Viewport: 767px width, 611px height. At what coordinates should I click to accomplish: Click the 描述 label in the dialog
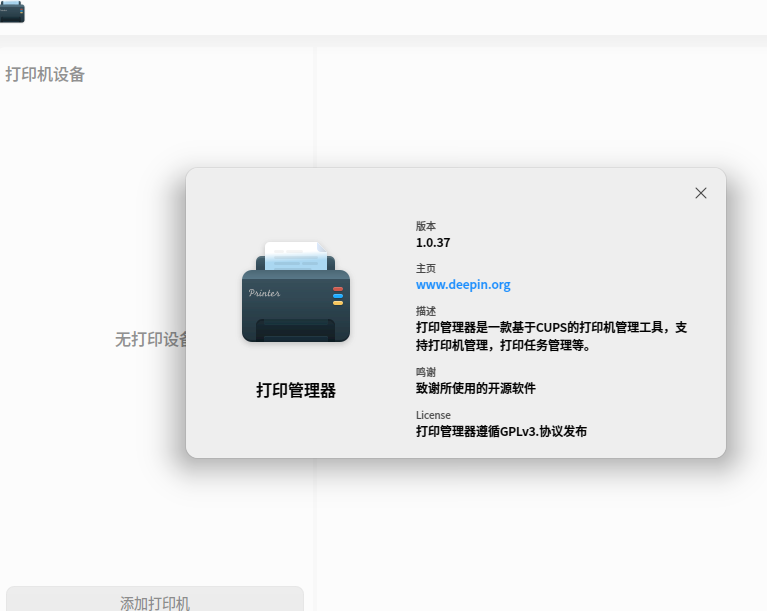(x=426, y=311)
